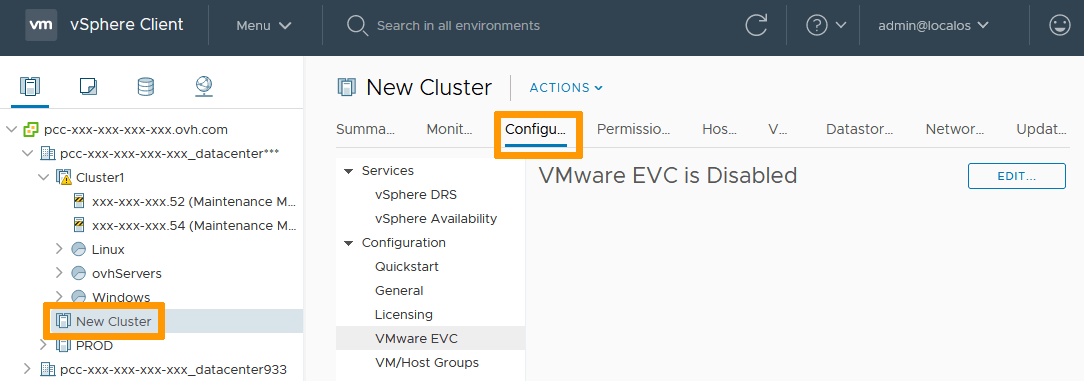Select Cluster1 in the tree

[x=100, y=178]
